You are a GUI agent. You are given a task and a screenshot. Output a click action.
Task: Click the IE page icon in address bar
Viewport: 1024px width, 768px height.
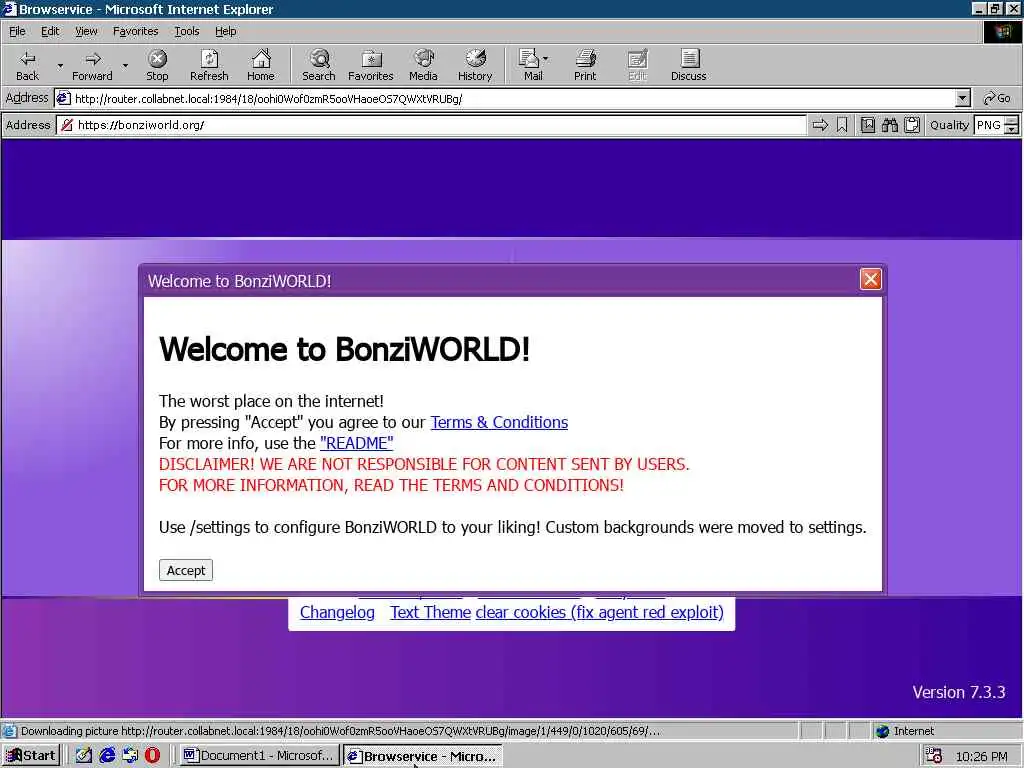(63, 99)
